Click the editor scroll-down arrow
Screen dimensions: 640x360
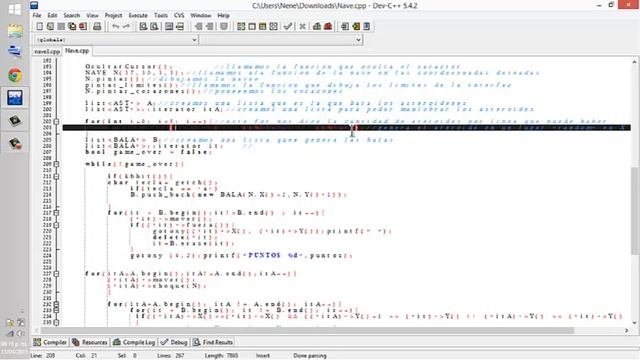click(x=634, y=322)
